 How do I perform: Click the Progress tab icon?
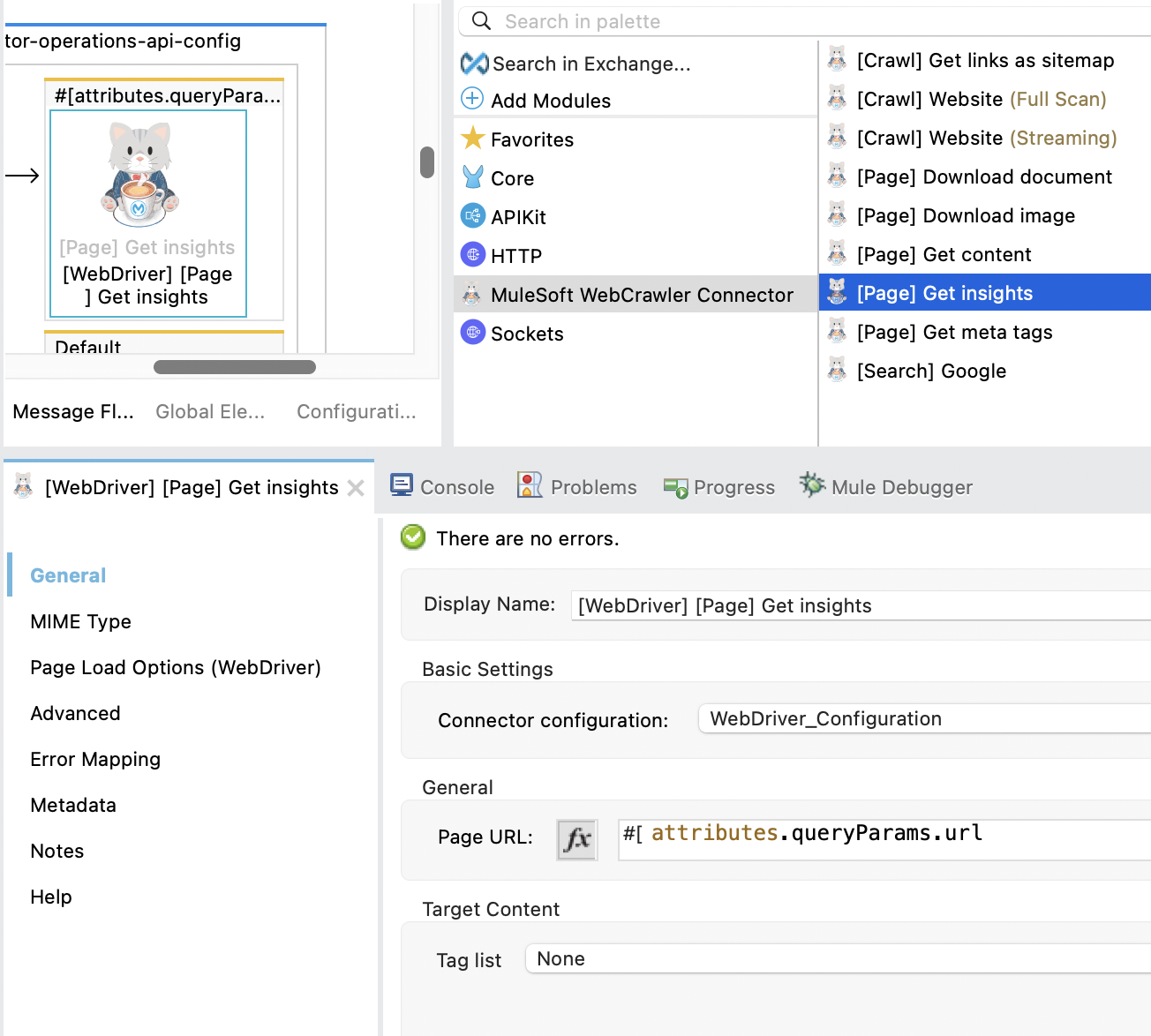tap(676, 488)
